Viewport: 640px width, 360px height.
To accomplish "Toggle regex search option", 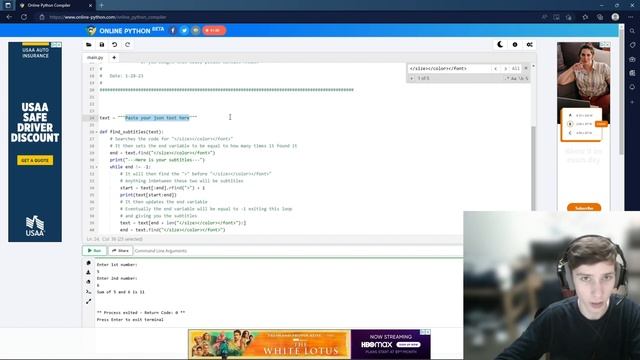I will [507, 78].
